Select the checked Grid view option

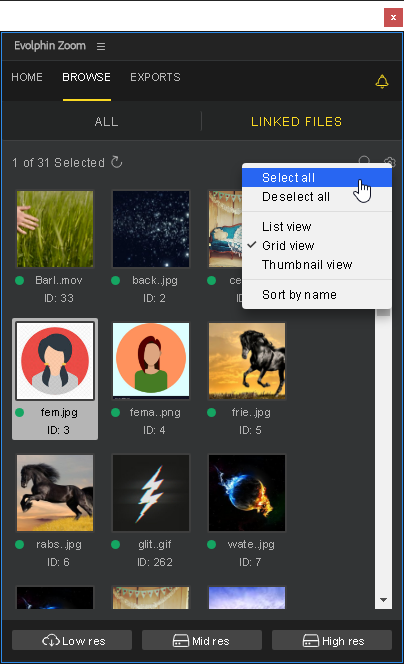click(x=317, y=246)
